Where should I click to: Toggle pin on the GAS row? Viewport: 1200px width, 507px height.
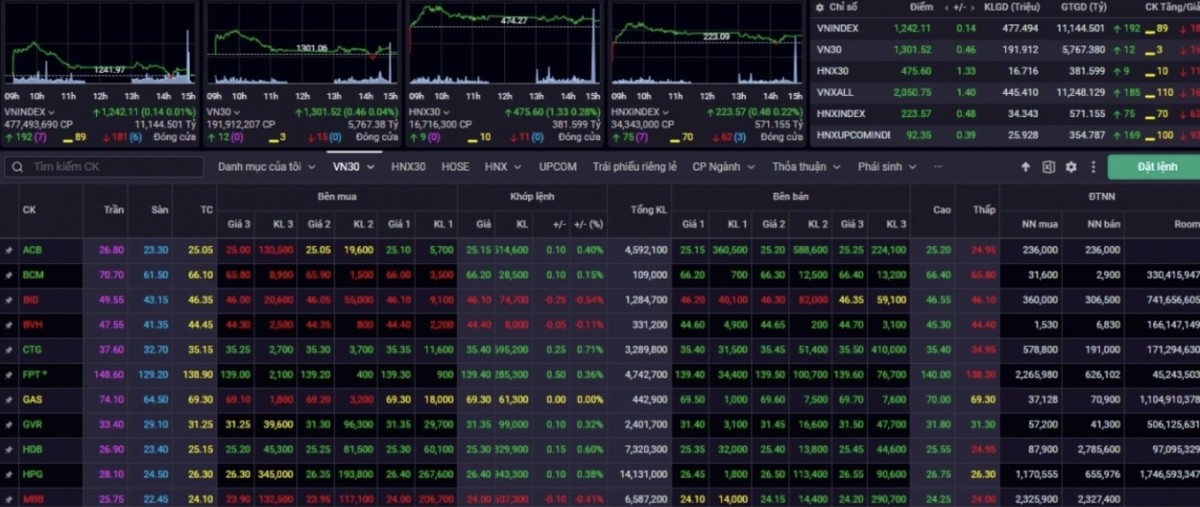tap(9, 399)
